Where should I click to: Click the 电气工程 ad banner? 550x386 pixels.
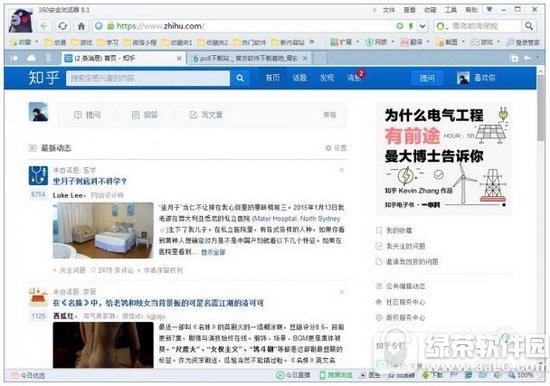(x=444, y=159)
